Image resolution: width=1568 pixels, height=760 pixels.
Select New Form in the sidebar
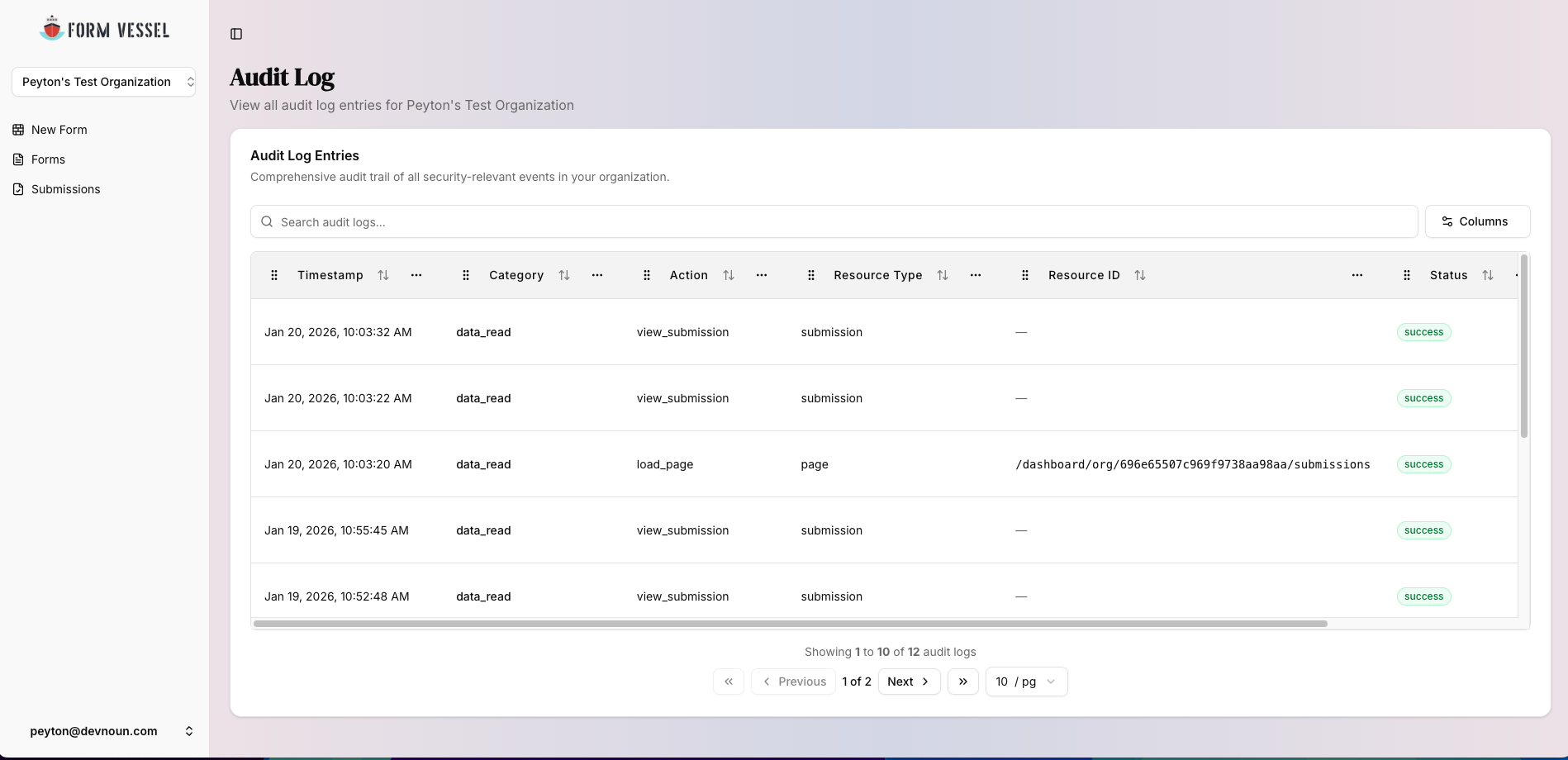click(59, 130)
